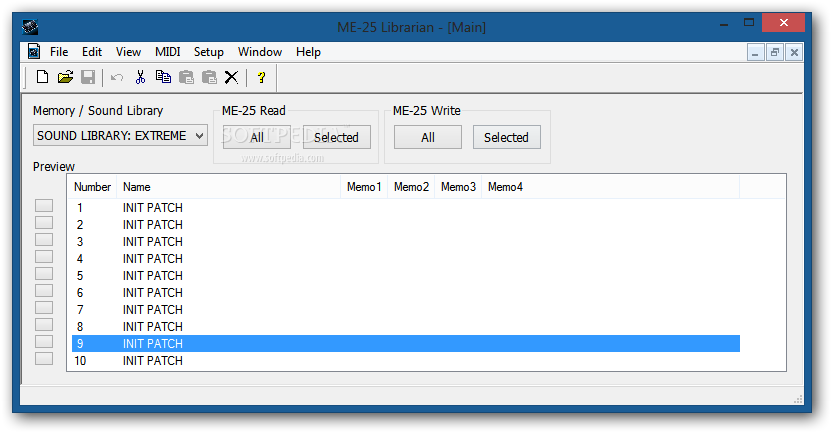Select INIT PATCH in row 6

(153, 292)
